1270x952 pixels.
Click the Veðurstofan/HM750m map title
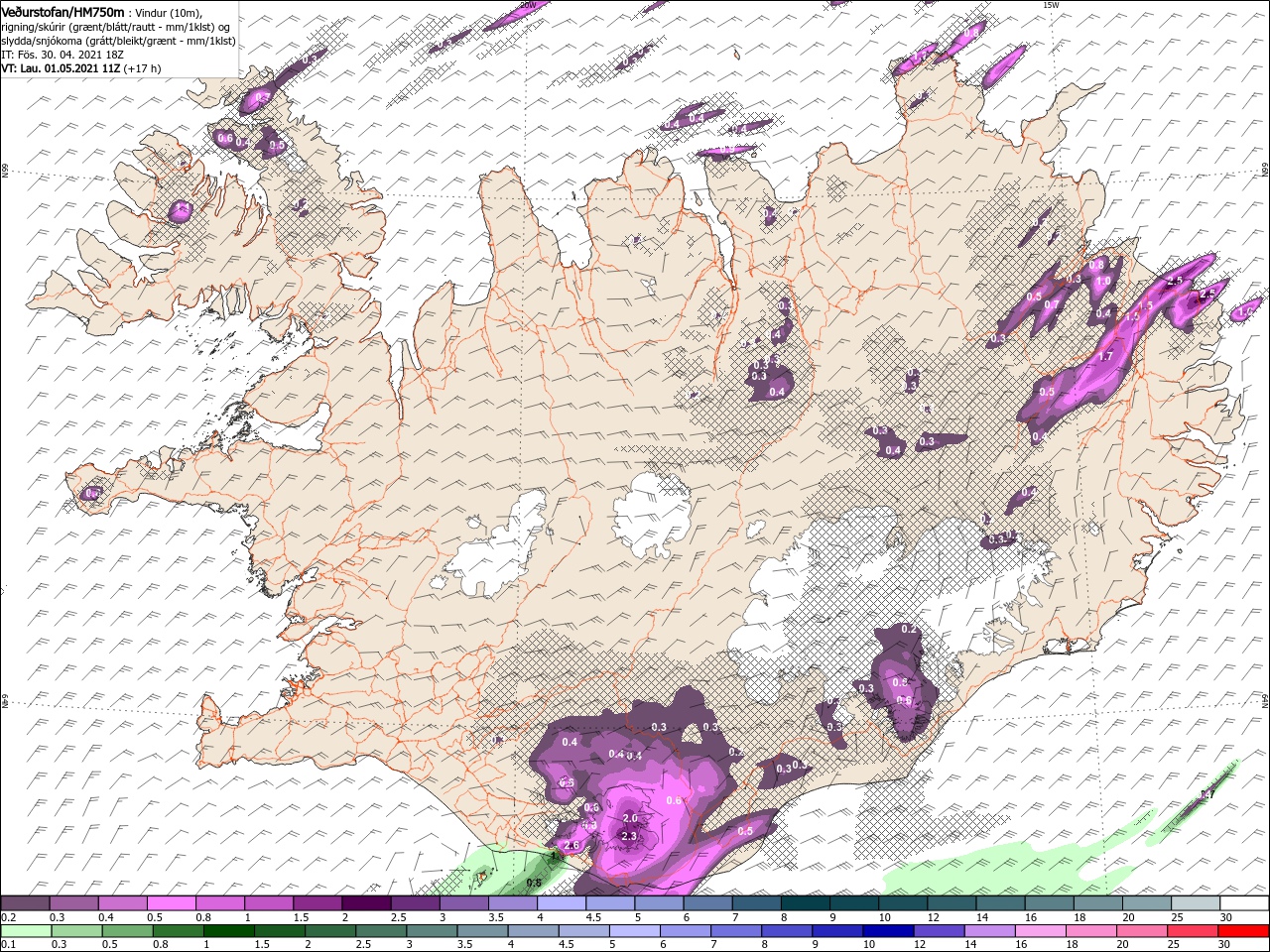point(63,12)
